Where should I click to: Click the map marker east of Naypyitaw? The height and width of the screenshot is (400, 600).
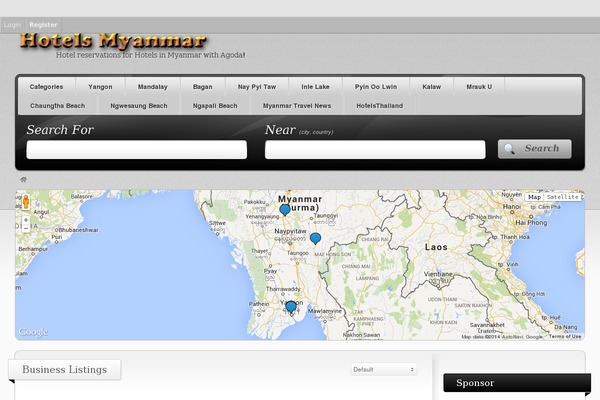tap(315, 238)
